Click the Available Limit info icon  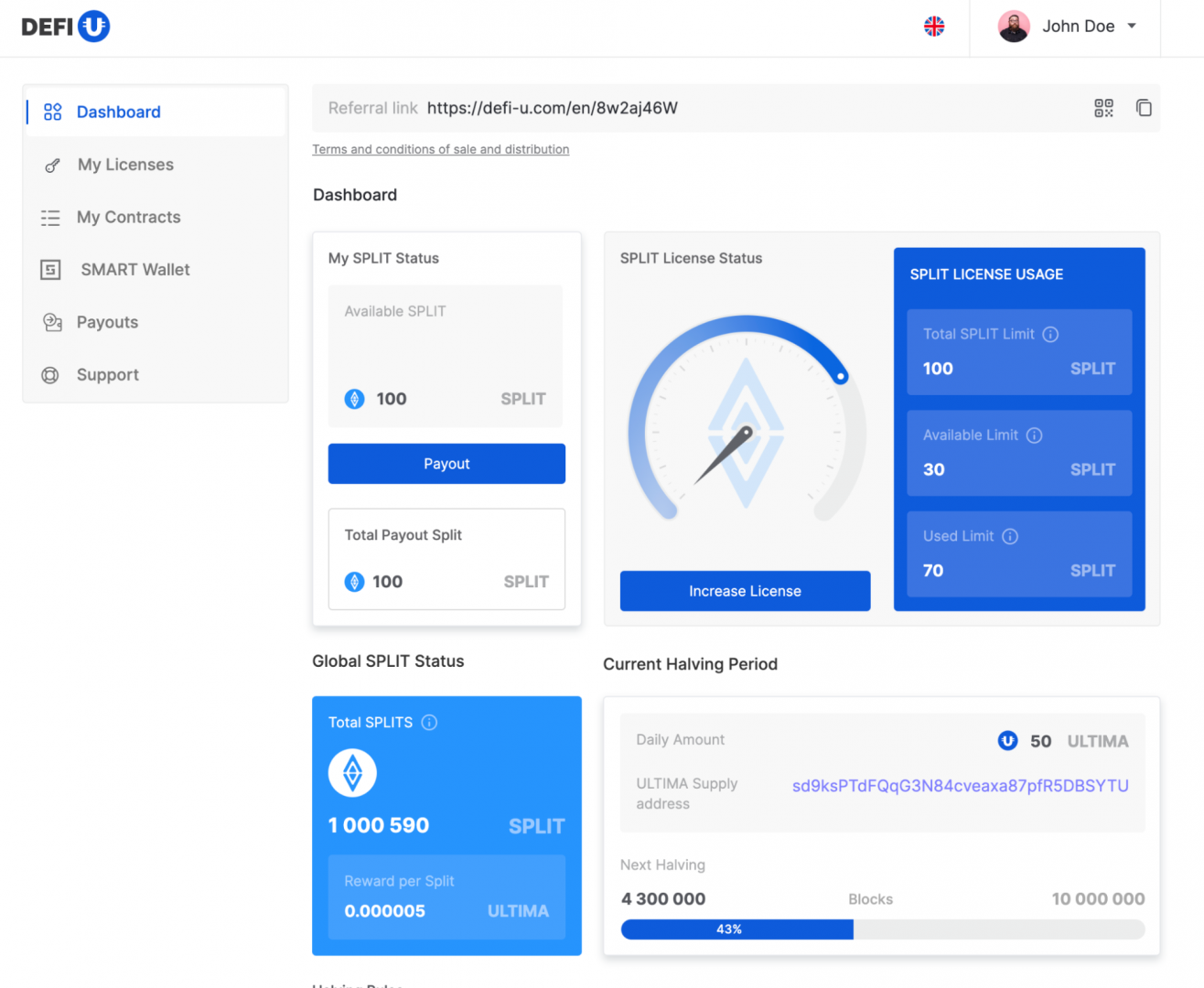[x=1034, y=435]
